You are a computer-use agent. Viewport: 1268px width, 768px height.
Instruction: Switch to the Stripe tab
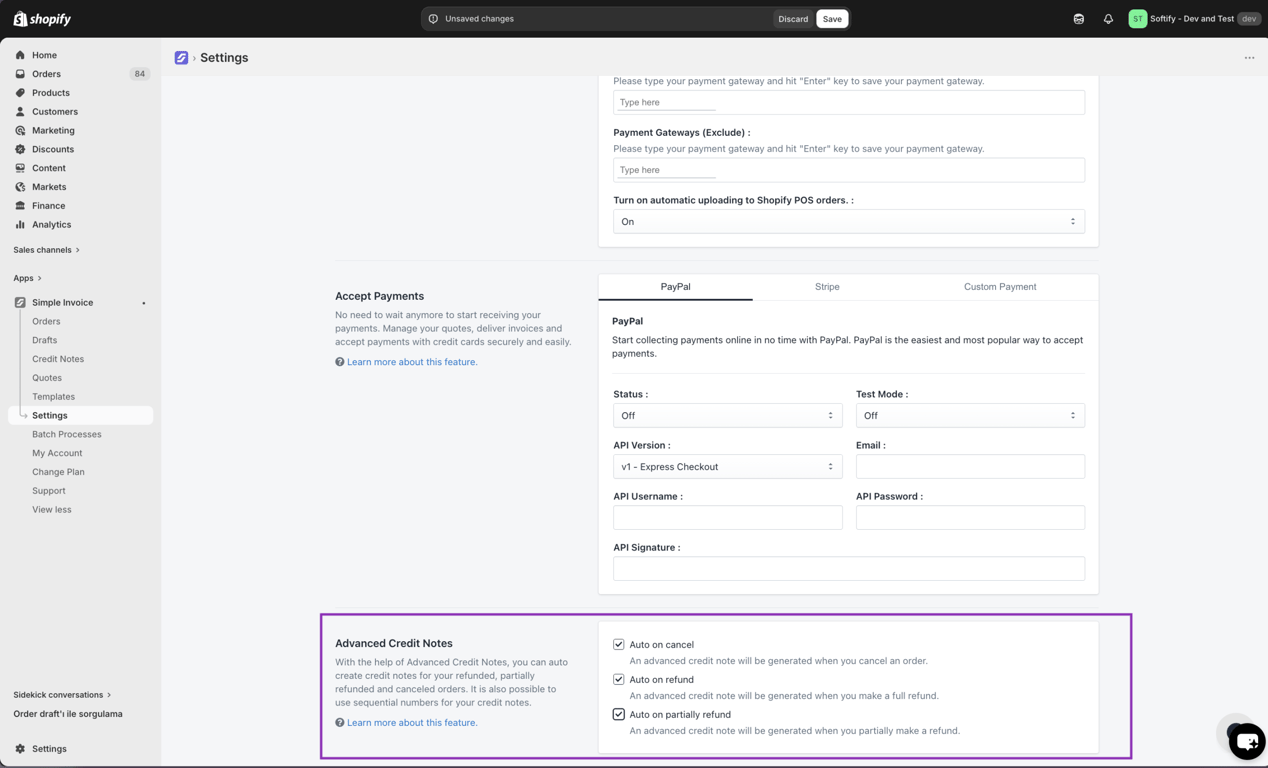[827, 287]
